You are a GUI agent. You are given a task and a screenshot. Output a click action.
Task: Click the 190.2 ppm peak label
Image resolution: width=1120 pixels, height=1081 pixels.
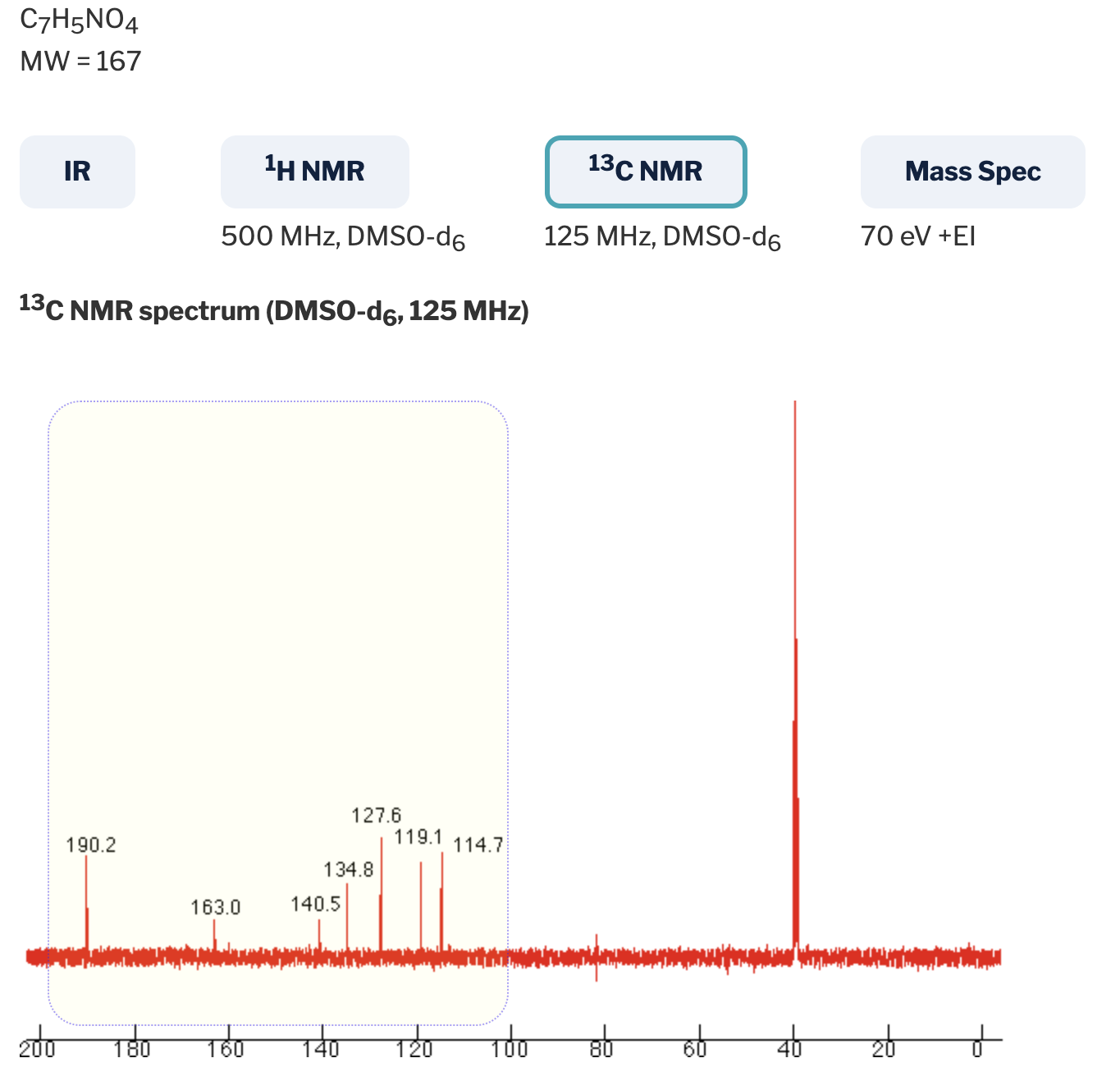90,845
